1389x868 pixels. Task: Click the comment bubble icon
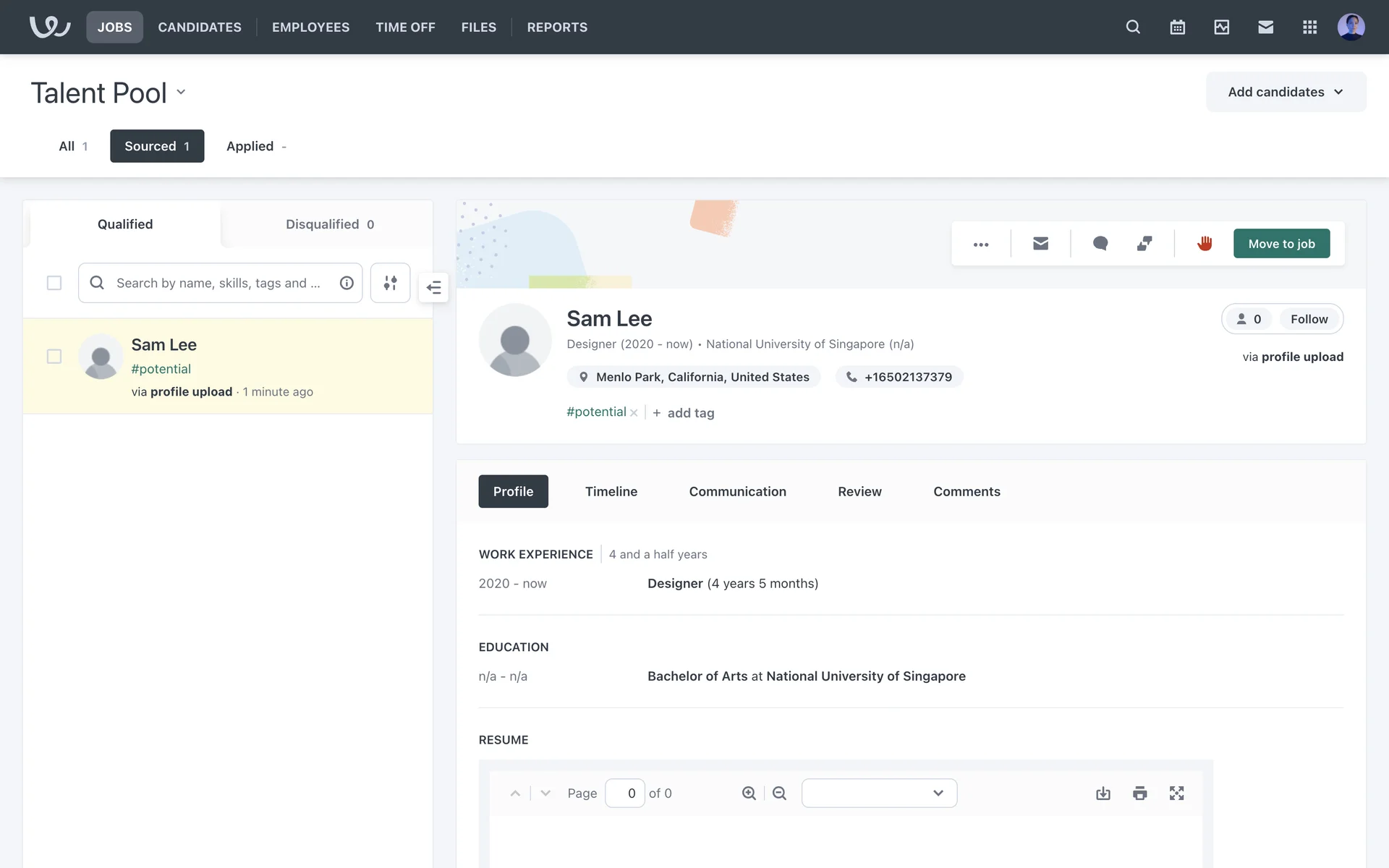[1100, 244]
